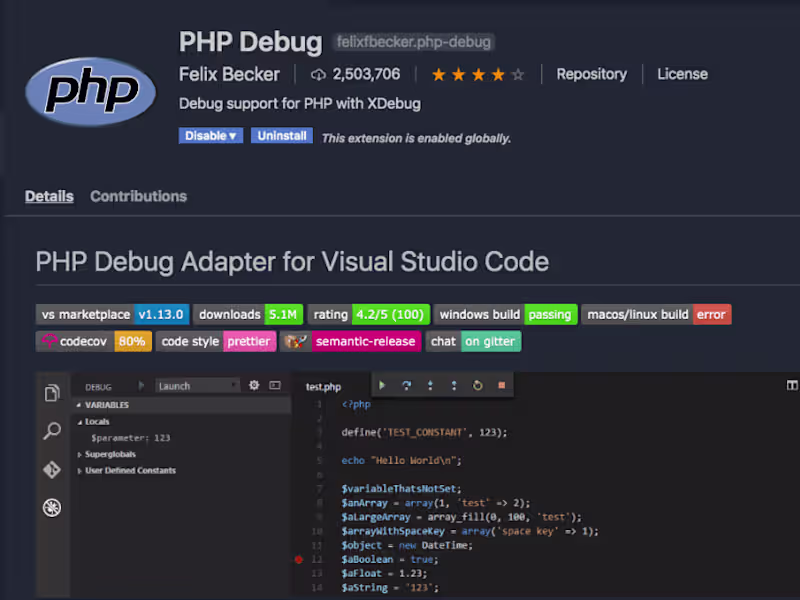Open the debug configuration gear icon

(x=253, y=384)
